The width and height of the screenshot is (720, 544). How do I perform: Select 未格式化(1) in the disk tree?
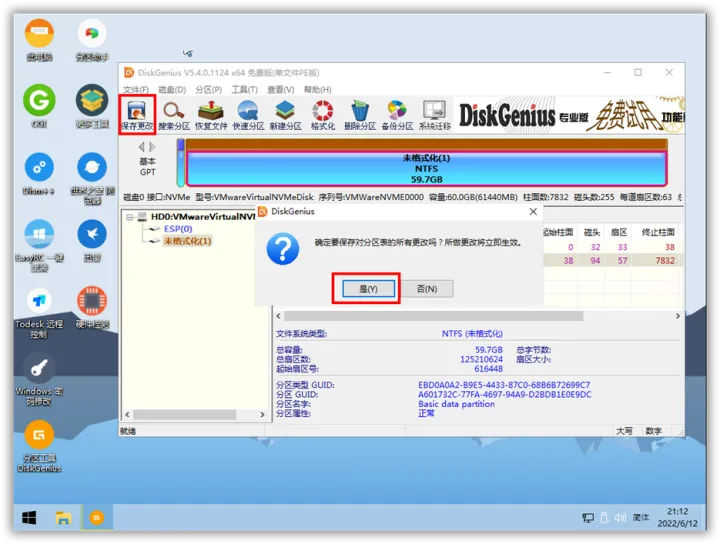[x=187, y=241]
